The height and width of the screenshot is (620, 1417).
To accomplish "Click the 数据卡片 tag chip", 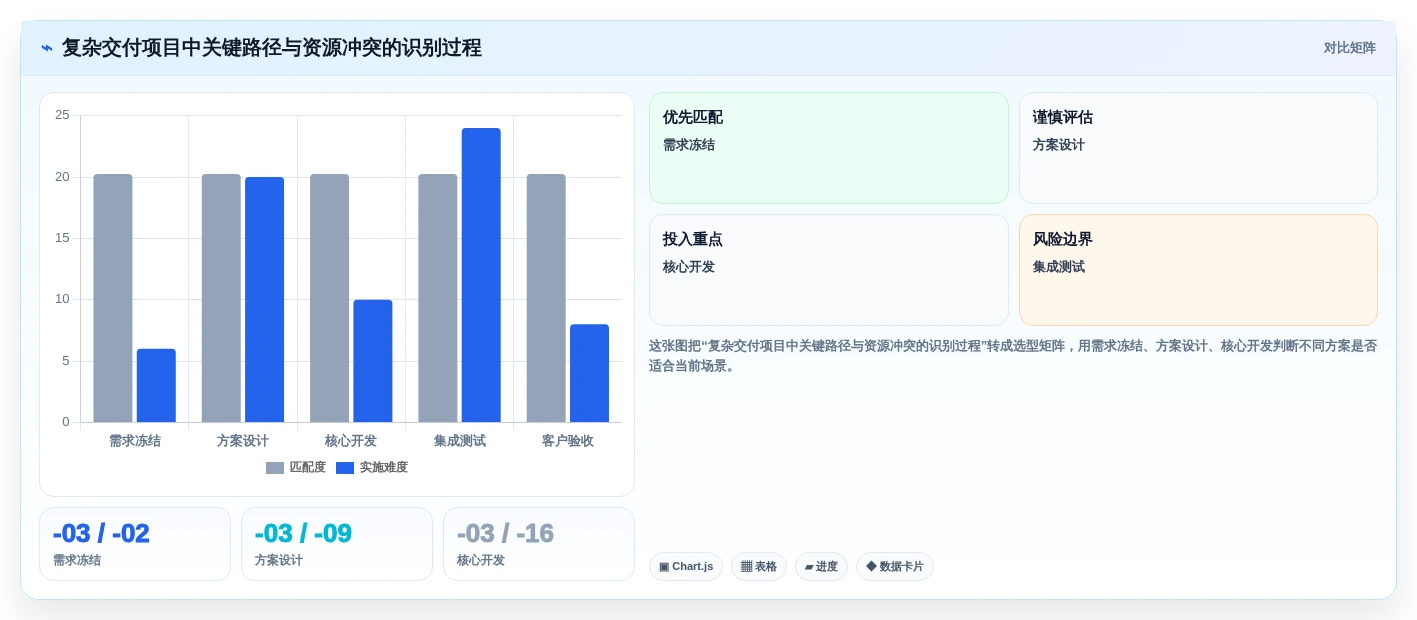I will pyautogui.click(x=895, y=567).
